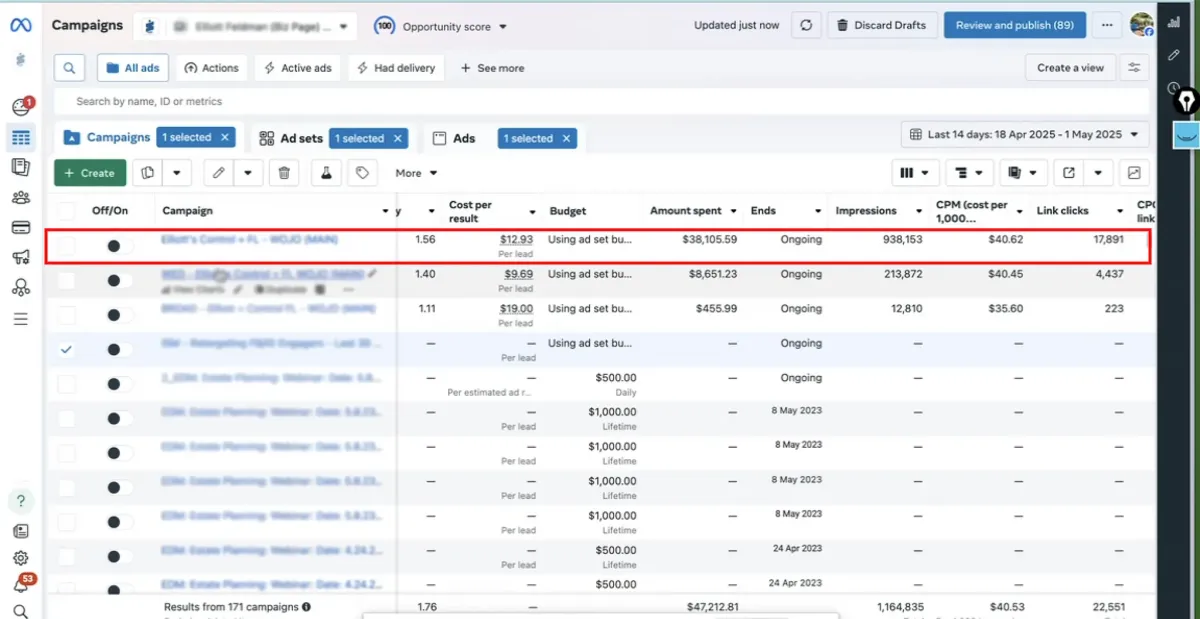Screen dimensions: 1200x619
Task: Open the date range dropdown Last 14 days
Action: pos(1025,134)
